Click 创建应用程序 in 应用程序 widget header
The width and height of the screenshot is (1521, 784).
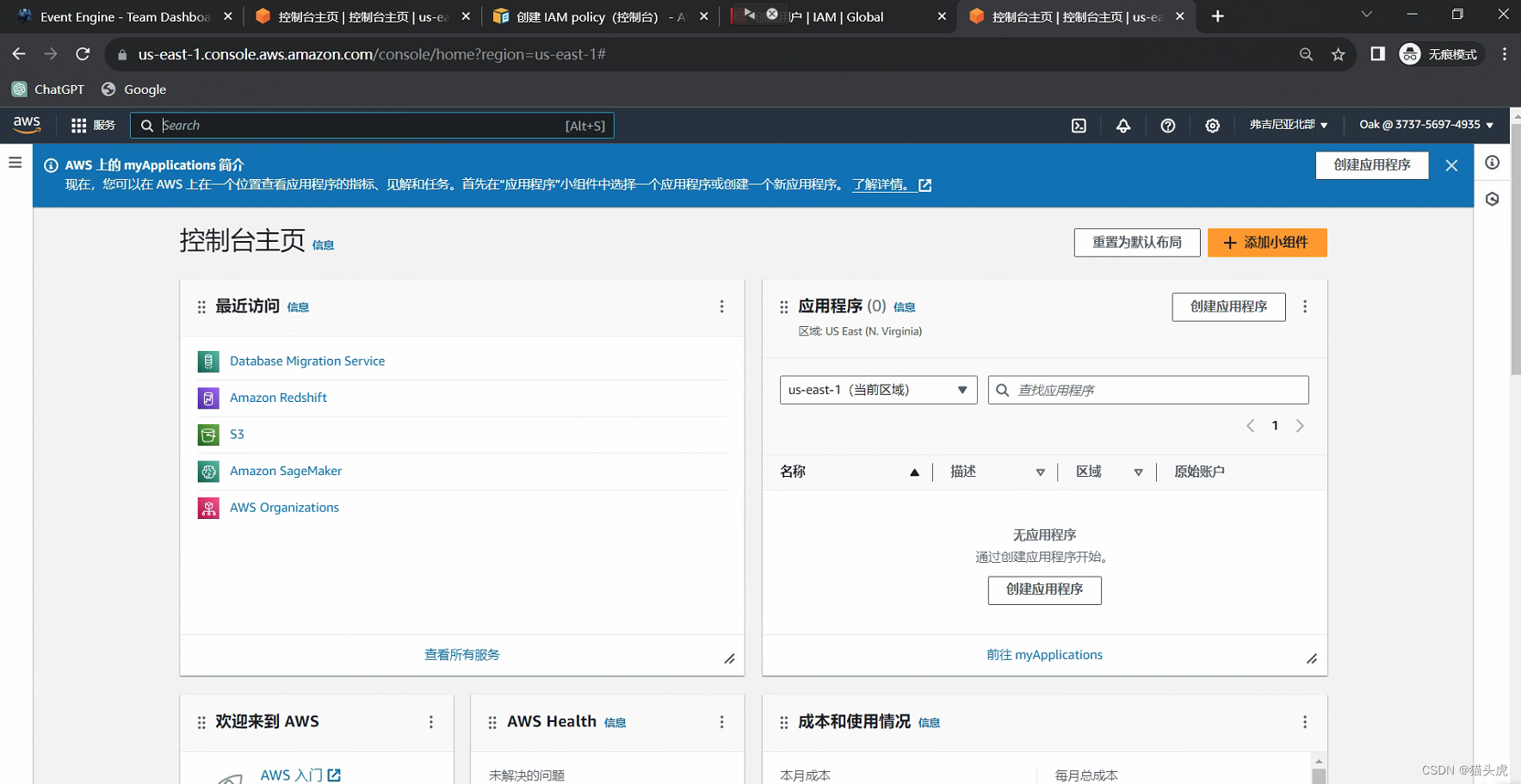[x=1228, y=307]
